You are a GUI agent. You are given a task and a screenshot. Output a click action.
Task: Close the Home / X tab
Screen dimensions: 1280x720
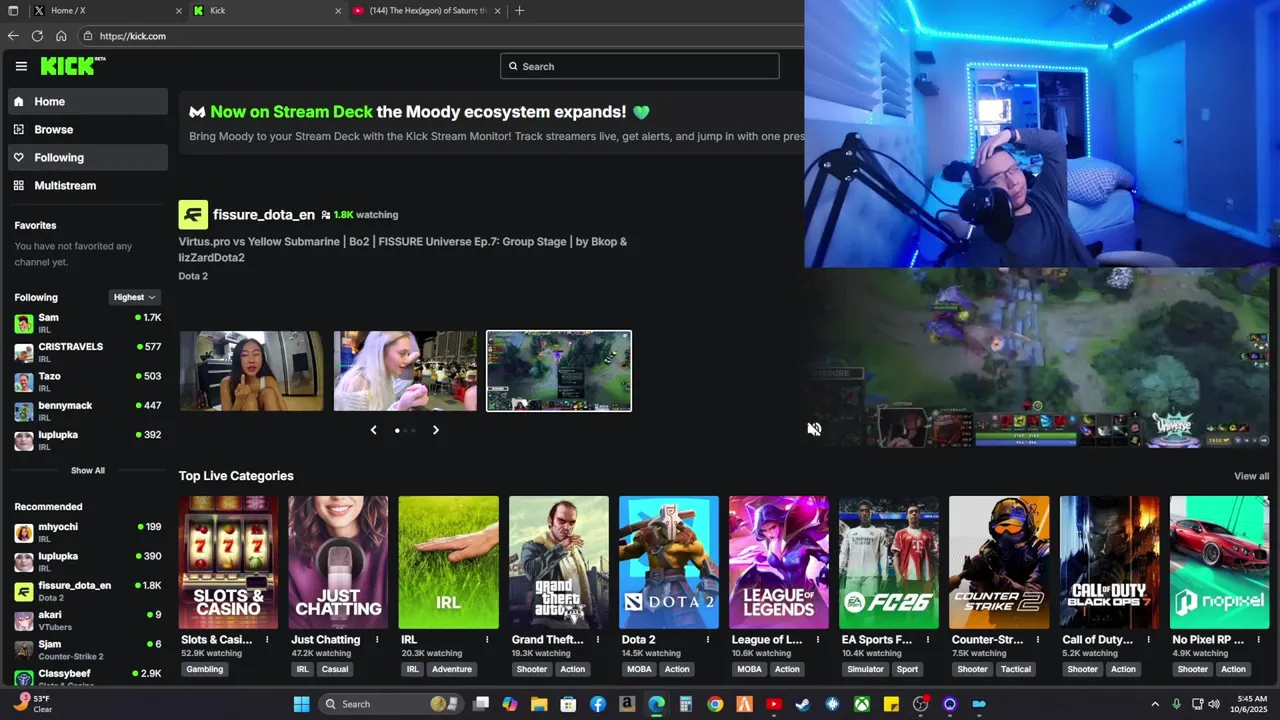point(179,11)
